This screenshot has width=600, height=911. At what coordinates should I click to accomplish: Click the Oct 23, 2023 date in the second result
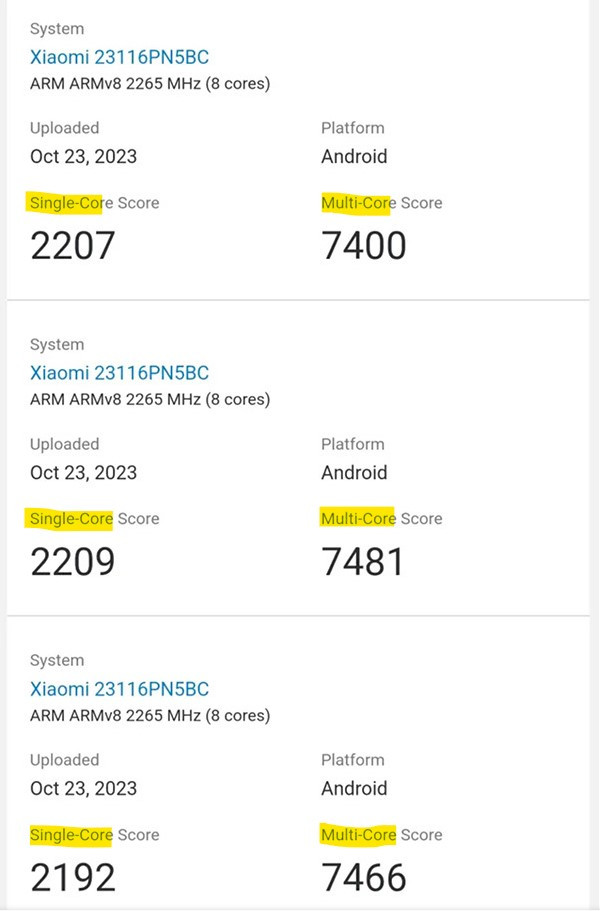pos(83,472)
